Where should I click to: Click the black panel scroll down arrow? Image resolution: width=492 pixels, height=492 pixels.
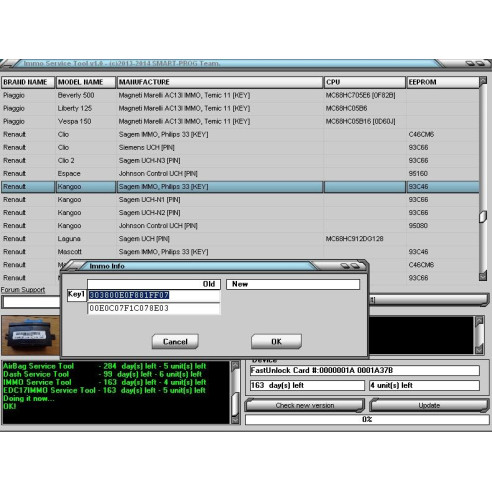coord(479,349)
